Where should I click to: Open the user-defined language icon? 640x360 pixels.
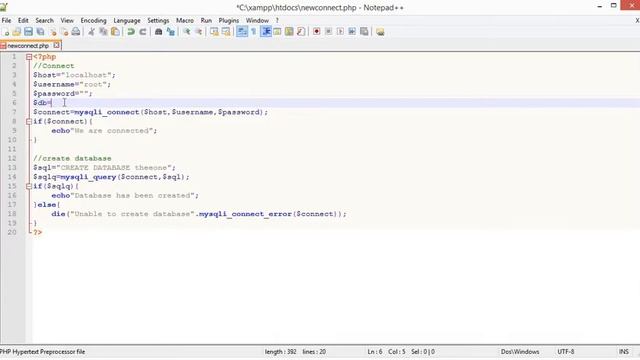pyautogui.click(x=277, y=32)
